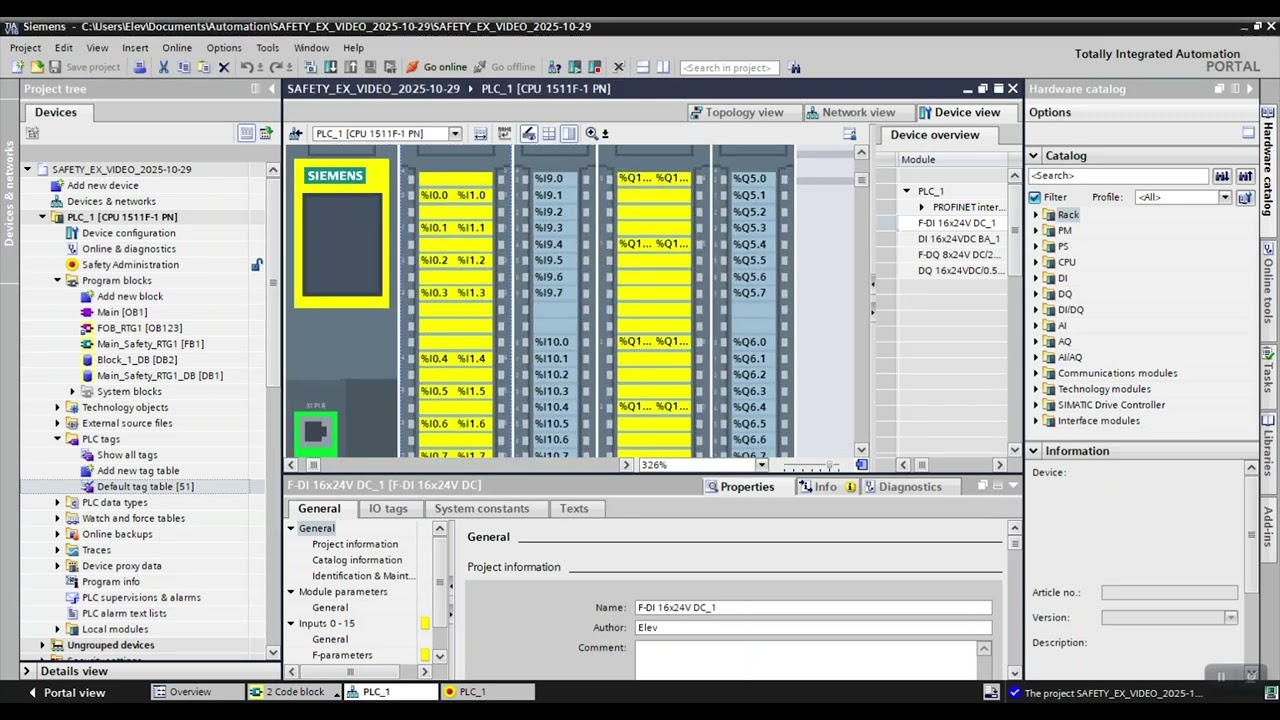Select the IO tags tab

click(388, 509)
